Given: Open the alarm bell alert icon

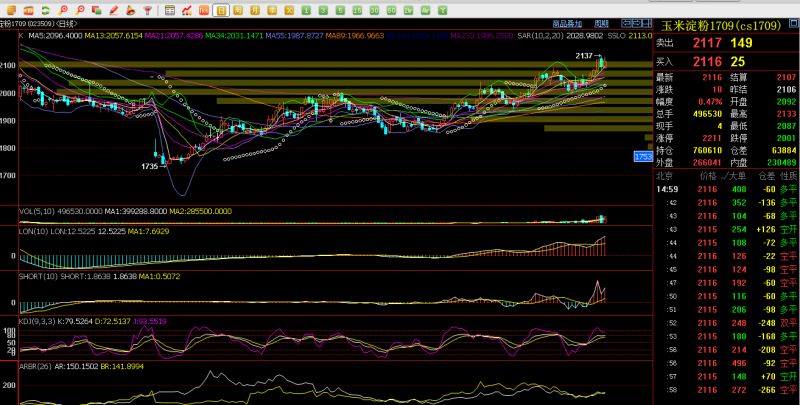Looking at the screenshot, I should click(x=131, y=10).
